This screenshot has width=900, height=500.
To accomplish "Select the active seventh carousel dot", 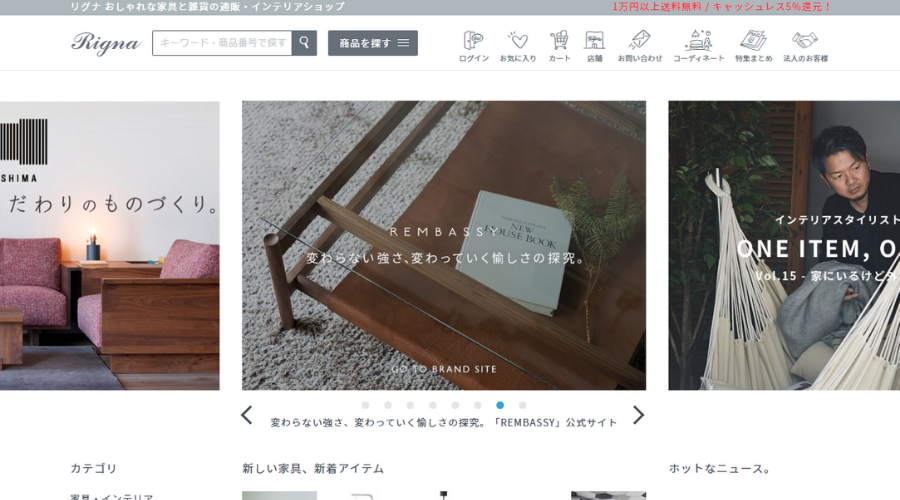I will [500, 405].
